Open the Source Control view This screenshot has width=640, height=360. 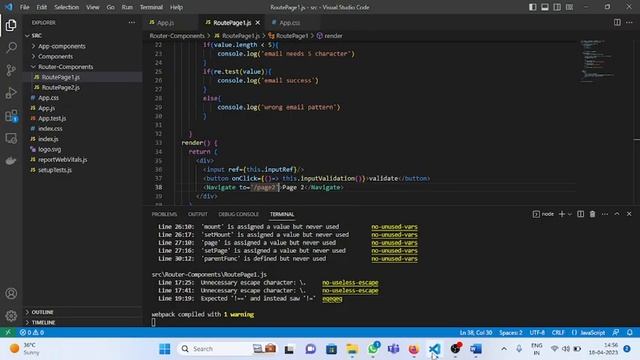tap(11, 70)
